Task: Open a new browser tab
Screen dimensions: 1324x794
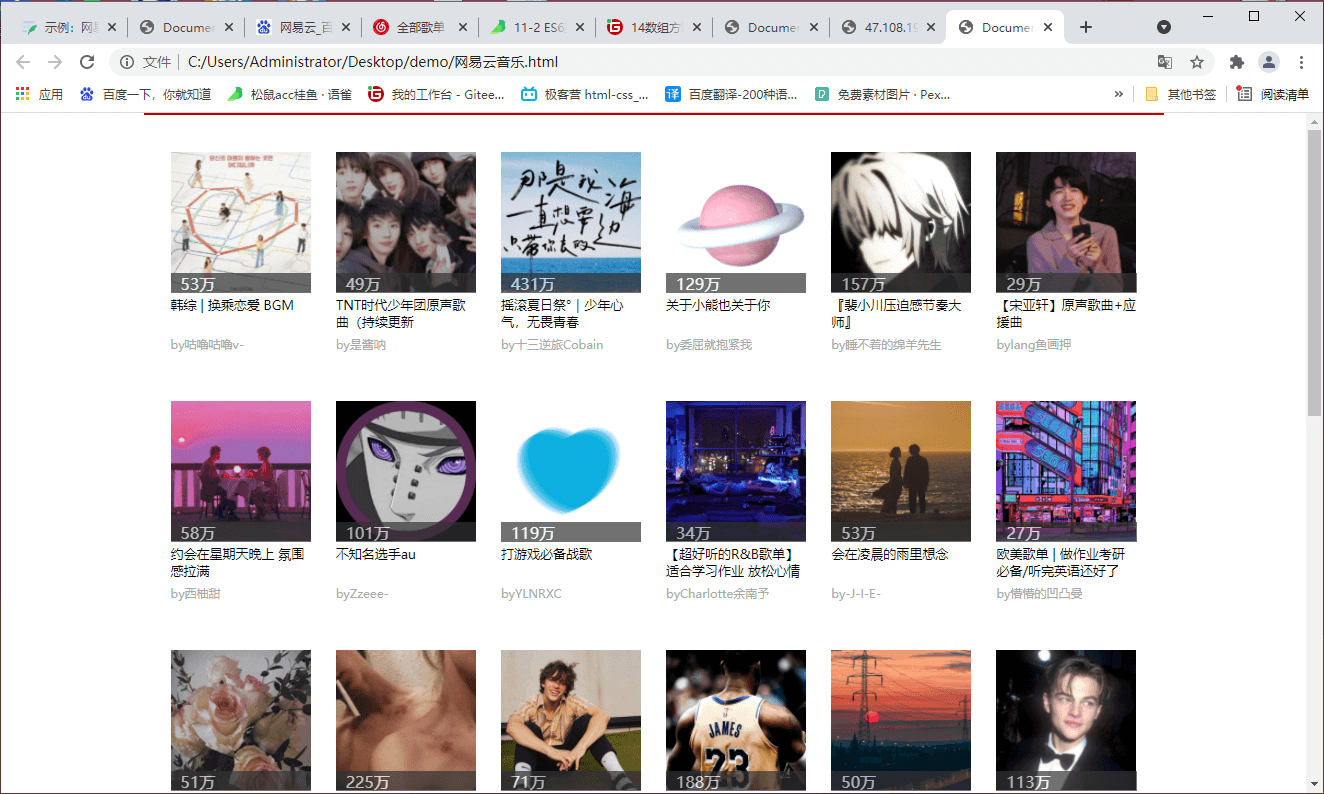Action: (x=1086, y=27)
